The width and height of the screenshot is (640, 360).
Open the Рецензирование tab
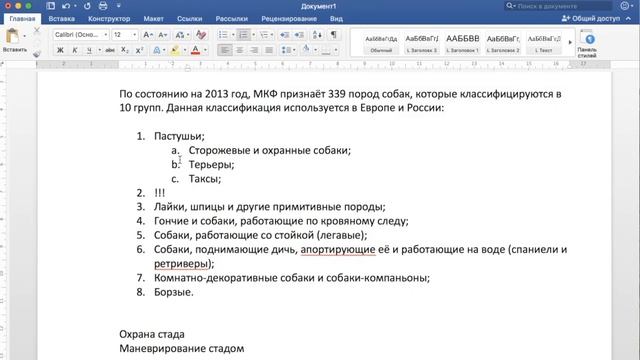pyautogui.click(x=289, y=19)
